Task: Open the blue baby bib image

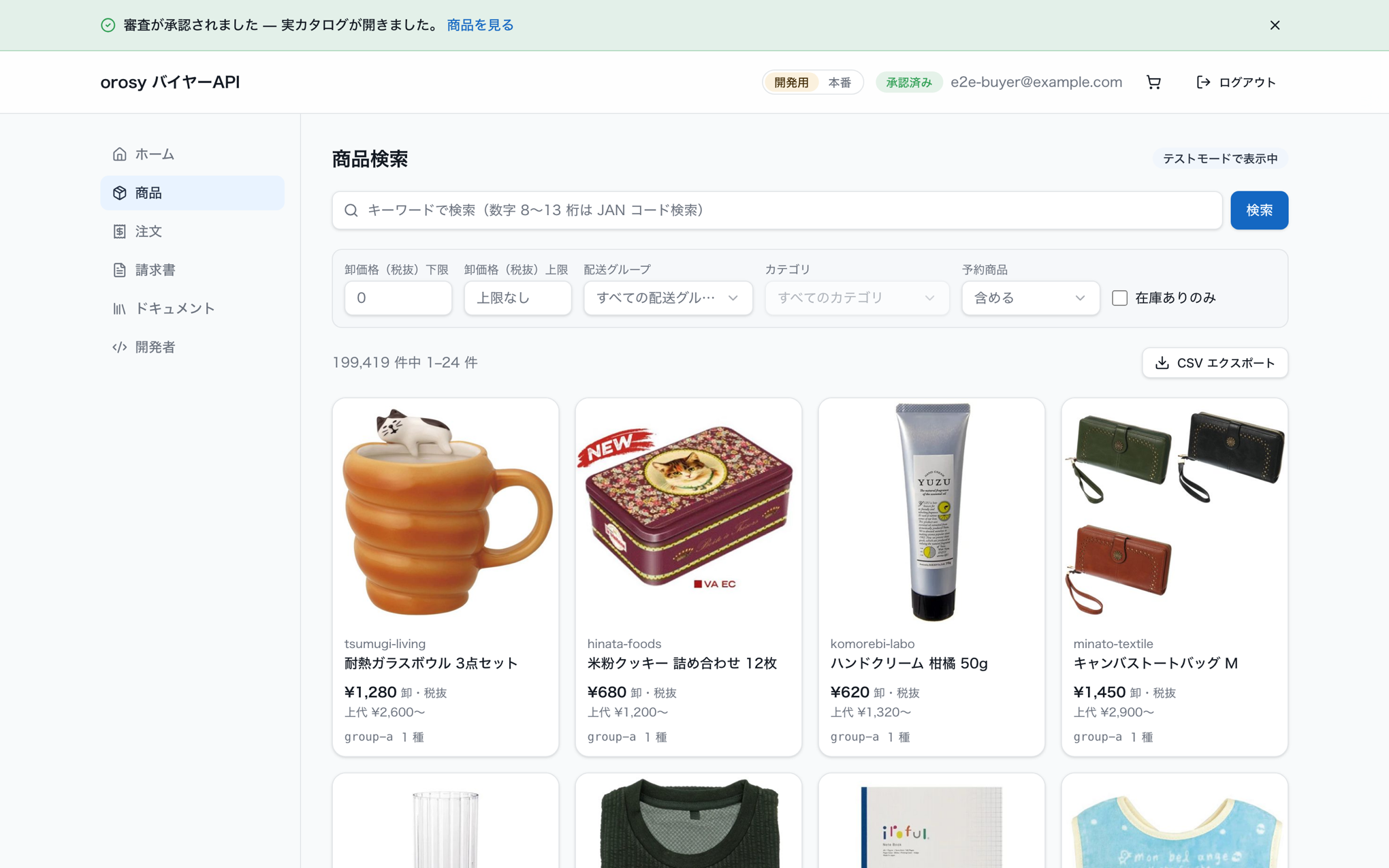Action: pyautogui.click(x=1175, y=821)
